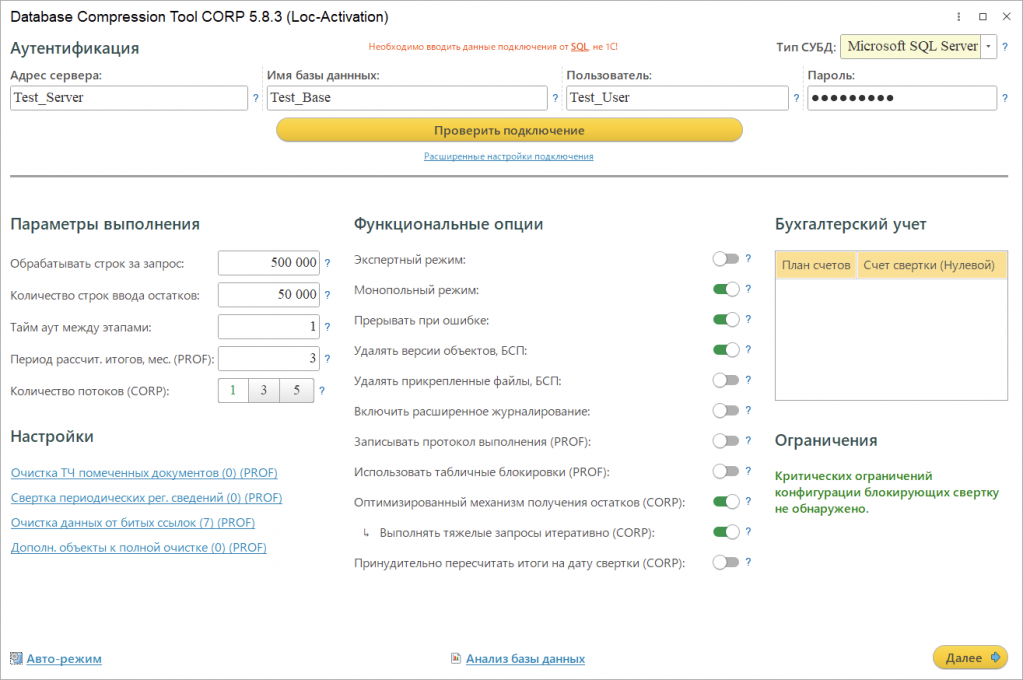Click the Адрес сервера input field

129,98
